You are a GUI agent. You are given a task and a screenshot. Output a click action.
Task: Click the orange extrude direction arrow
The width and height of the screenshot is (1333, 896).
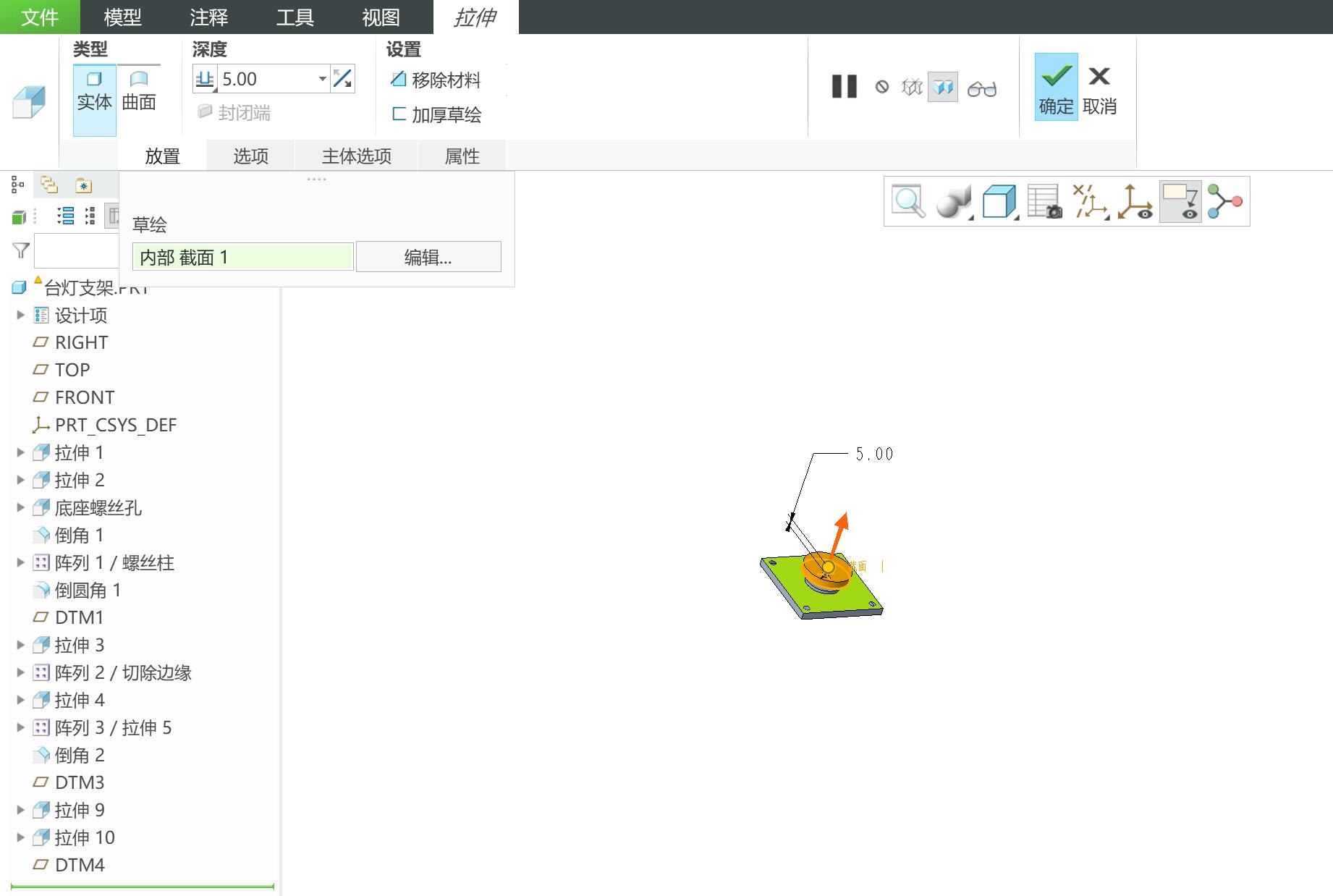click(839, 534)
